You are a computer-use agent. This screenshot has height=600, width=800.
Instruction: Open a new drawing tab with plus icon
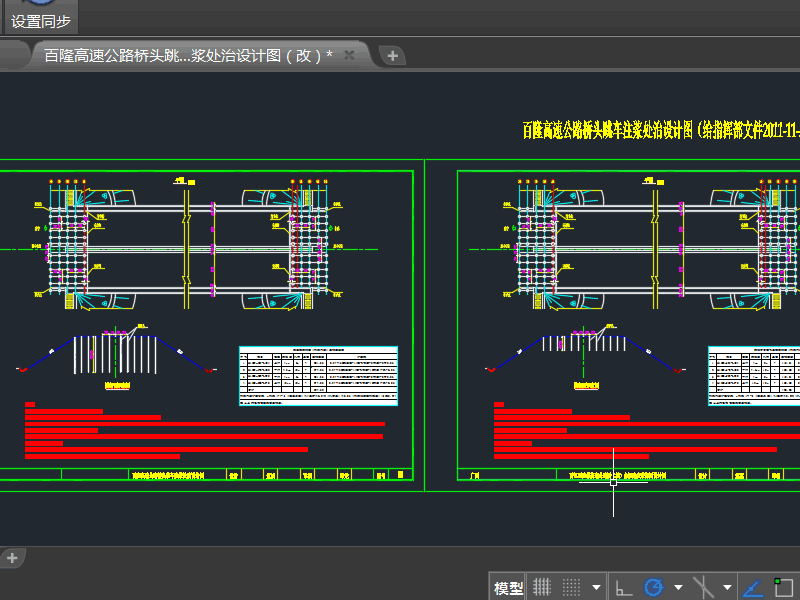tap(393, 56)
